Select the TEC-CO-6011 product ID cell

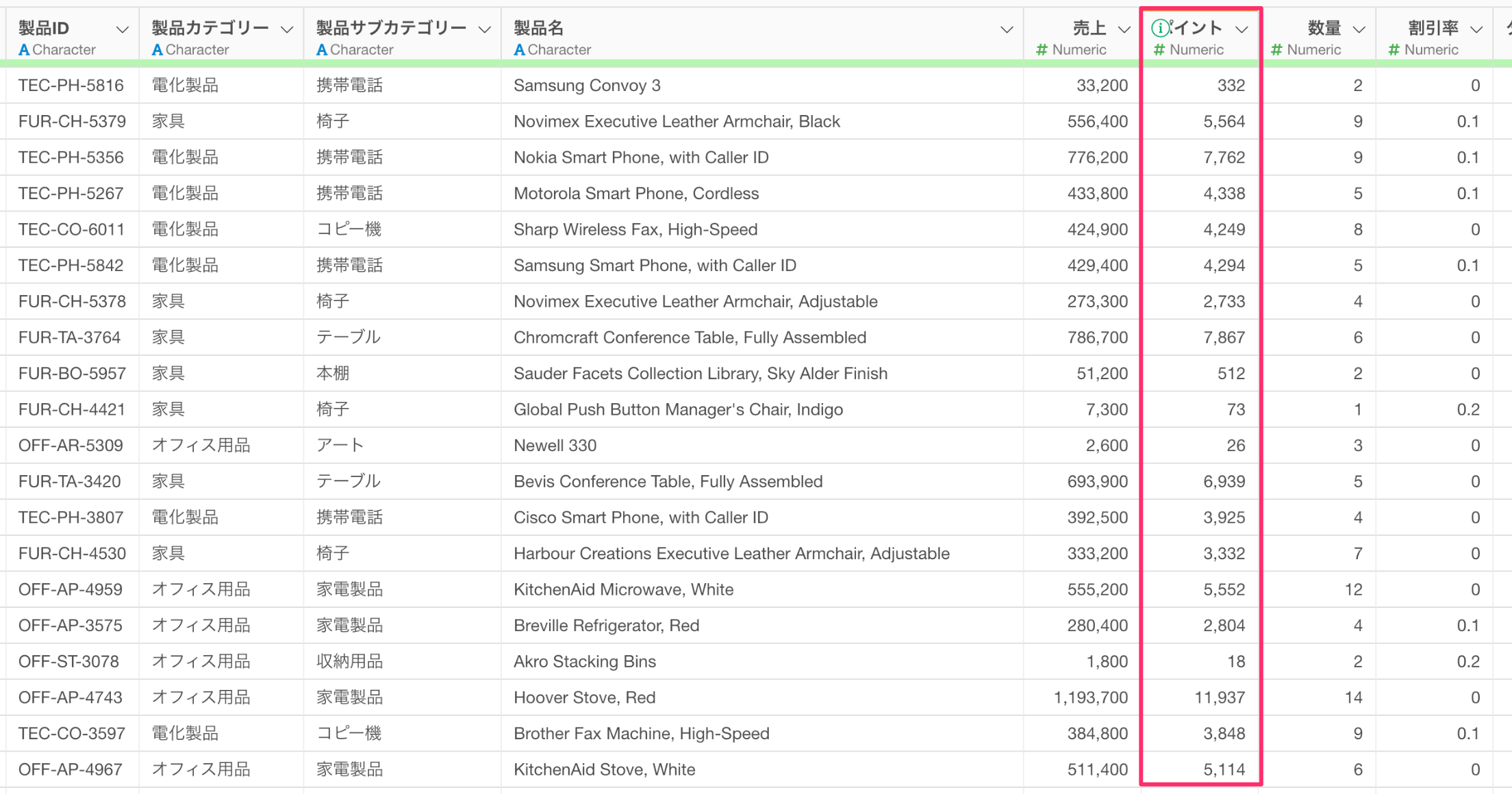click(71, 229)
